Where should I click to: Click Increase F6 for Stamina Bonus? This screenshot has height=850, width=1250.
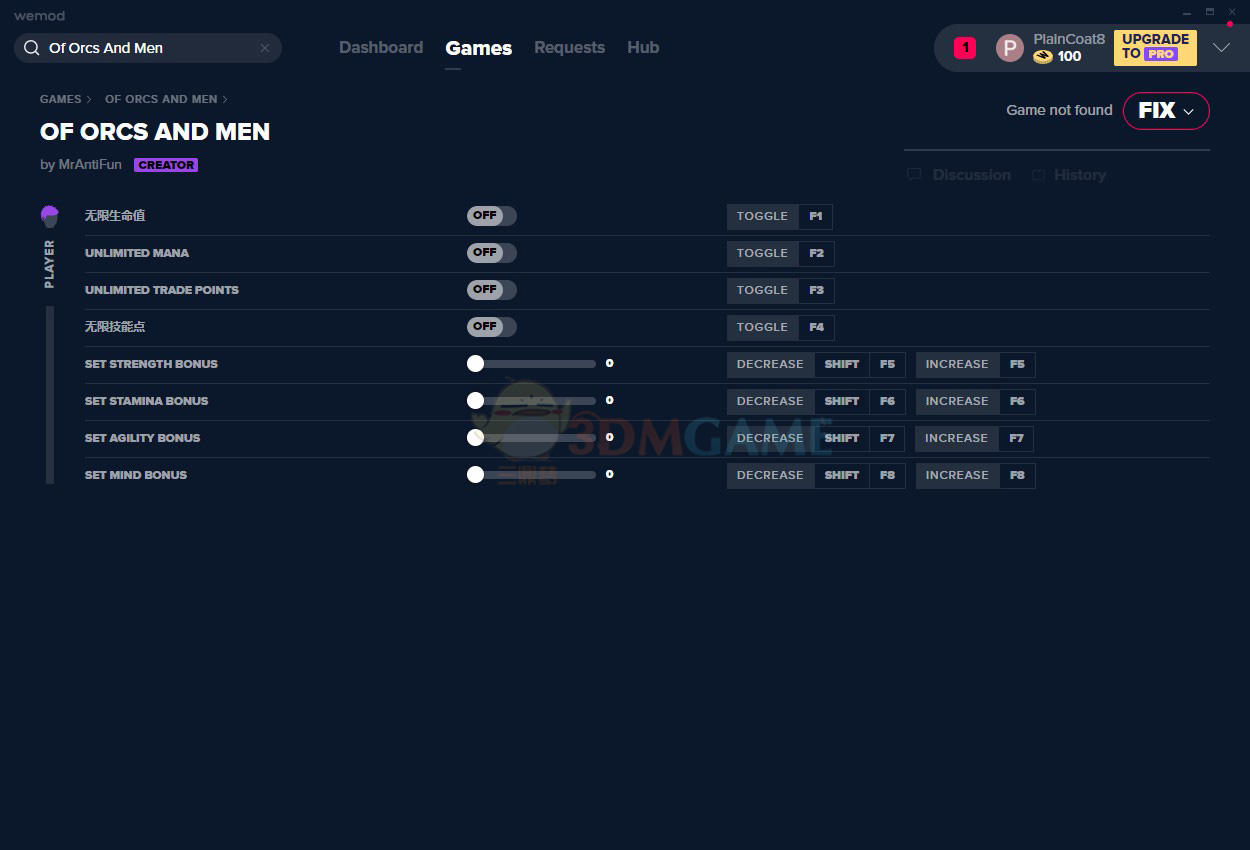pos(976,401)
